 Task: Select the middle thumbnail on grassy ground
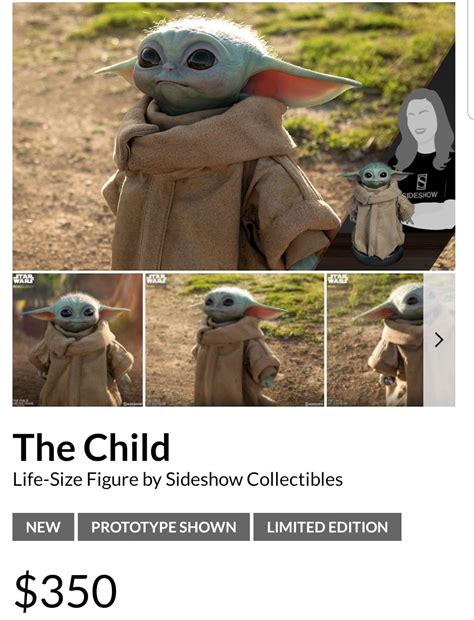pos(234,340)
